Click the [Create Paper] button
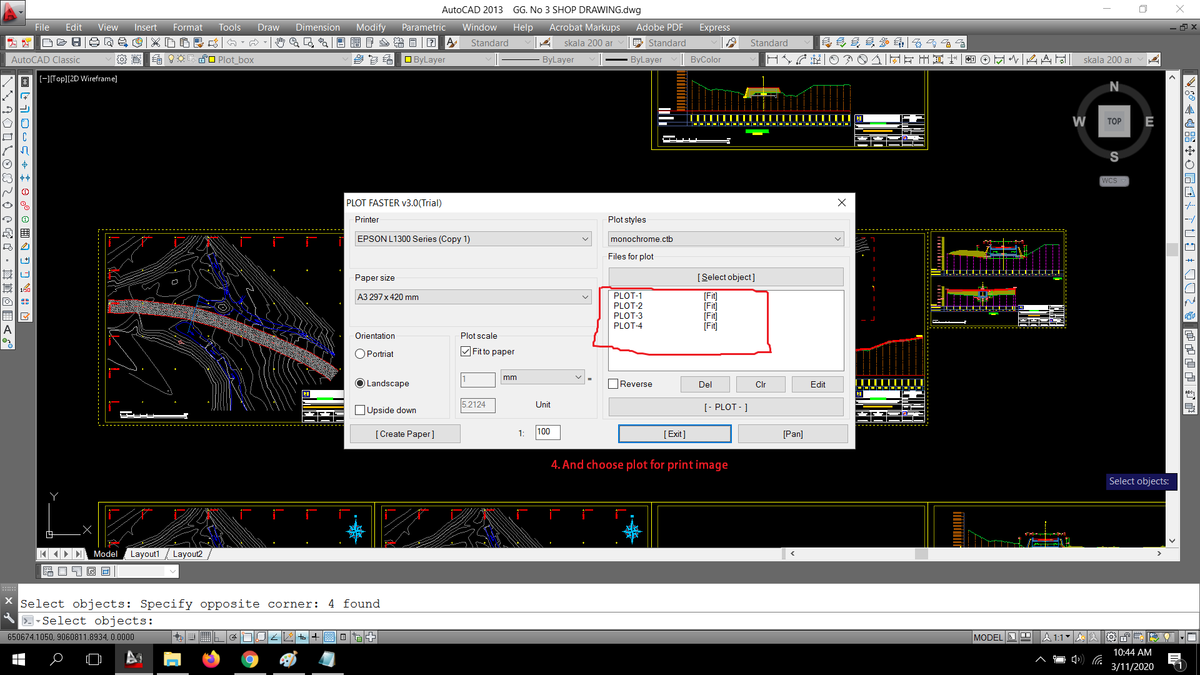The width and height of the screenshot is (1200, 675). coord(405,434)
